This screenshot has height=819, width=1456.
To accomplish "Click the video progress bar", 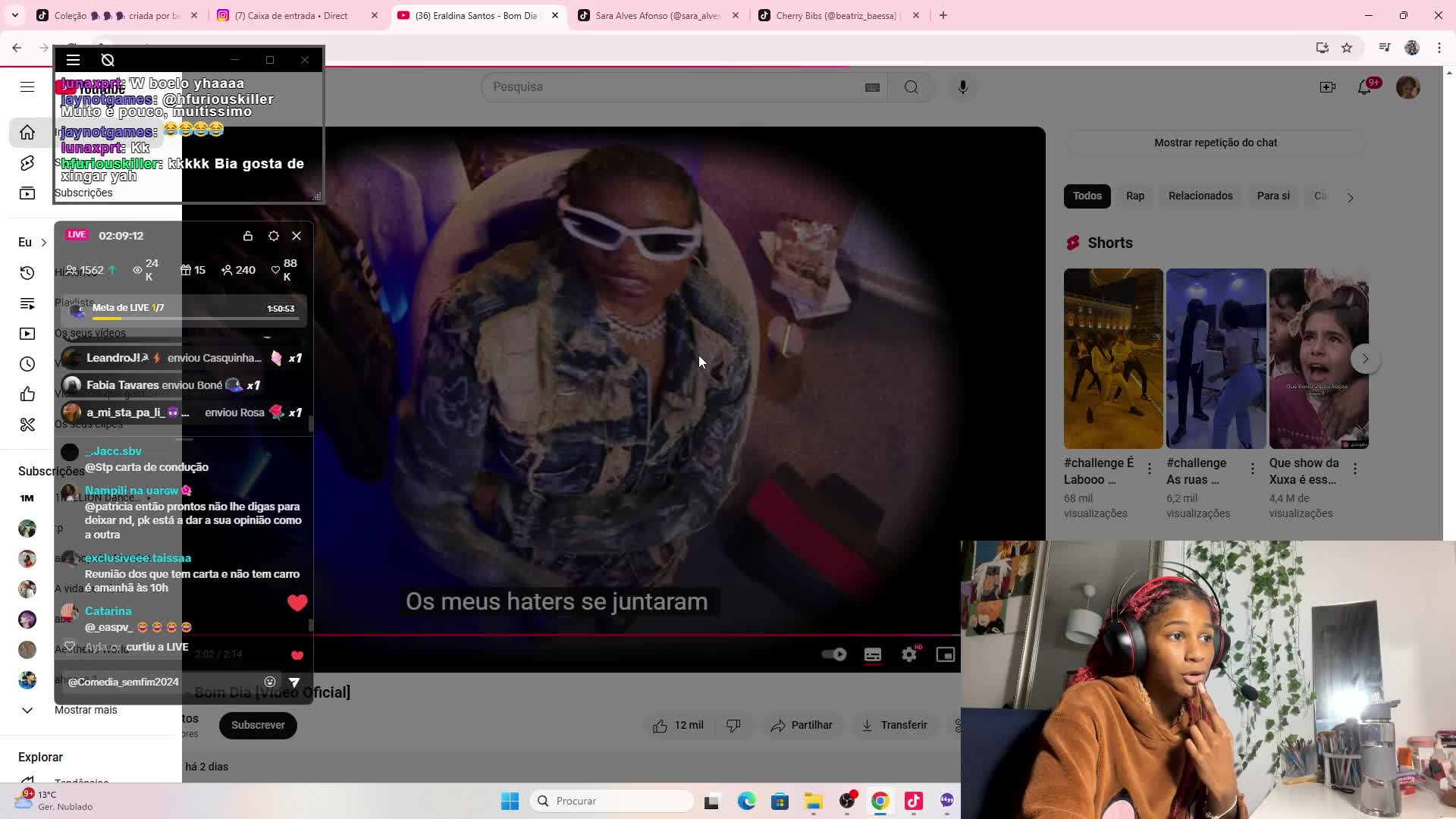I will pyautogui.click(x=637, y=635).
